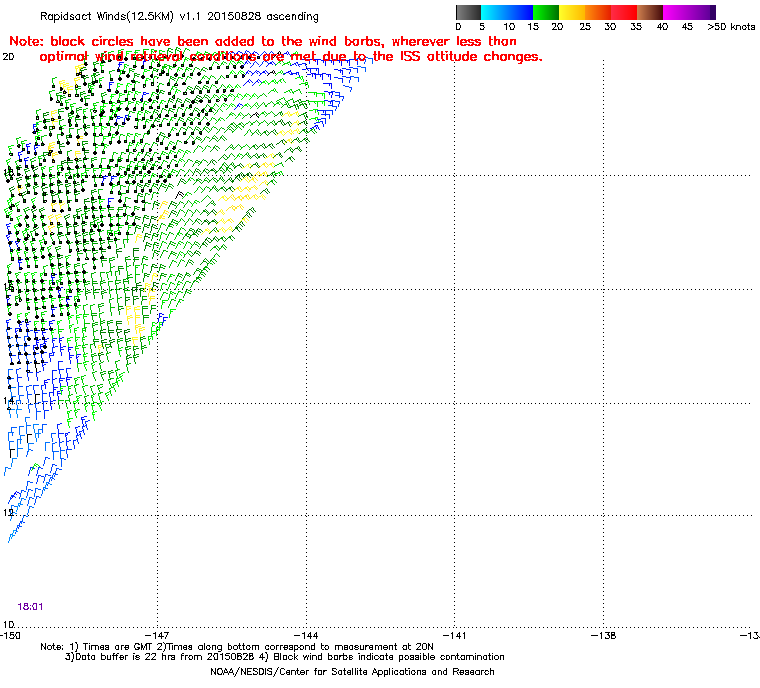Click the cyan 5-10 knots legend segment
The image size is (760, 688).
click(x=494, y=12)
